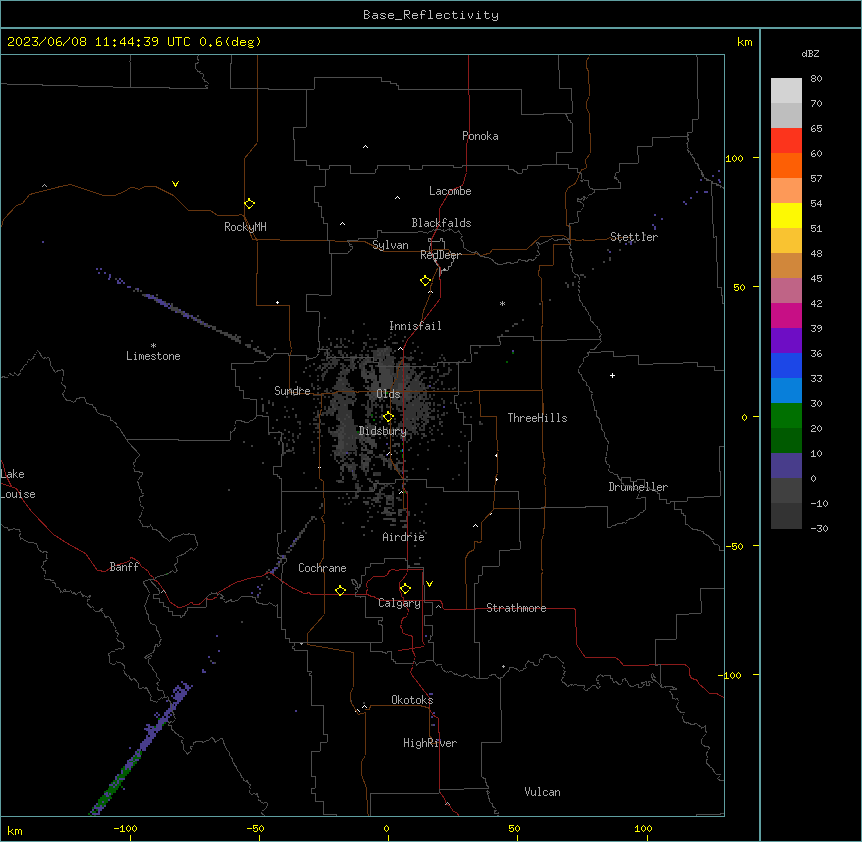Click the Vulcan town label
This screenshot has width=862, height=842.
[x=542, y=792]
